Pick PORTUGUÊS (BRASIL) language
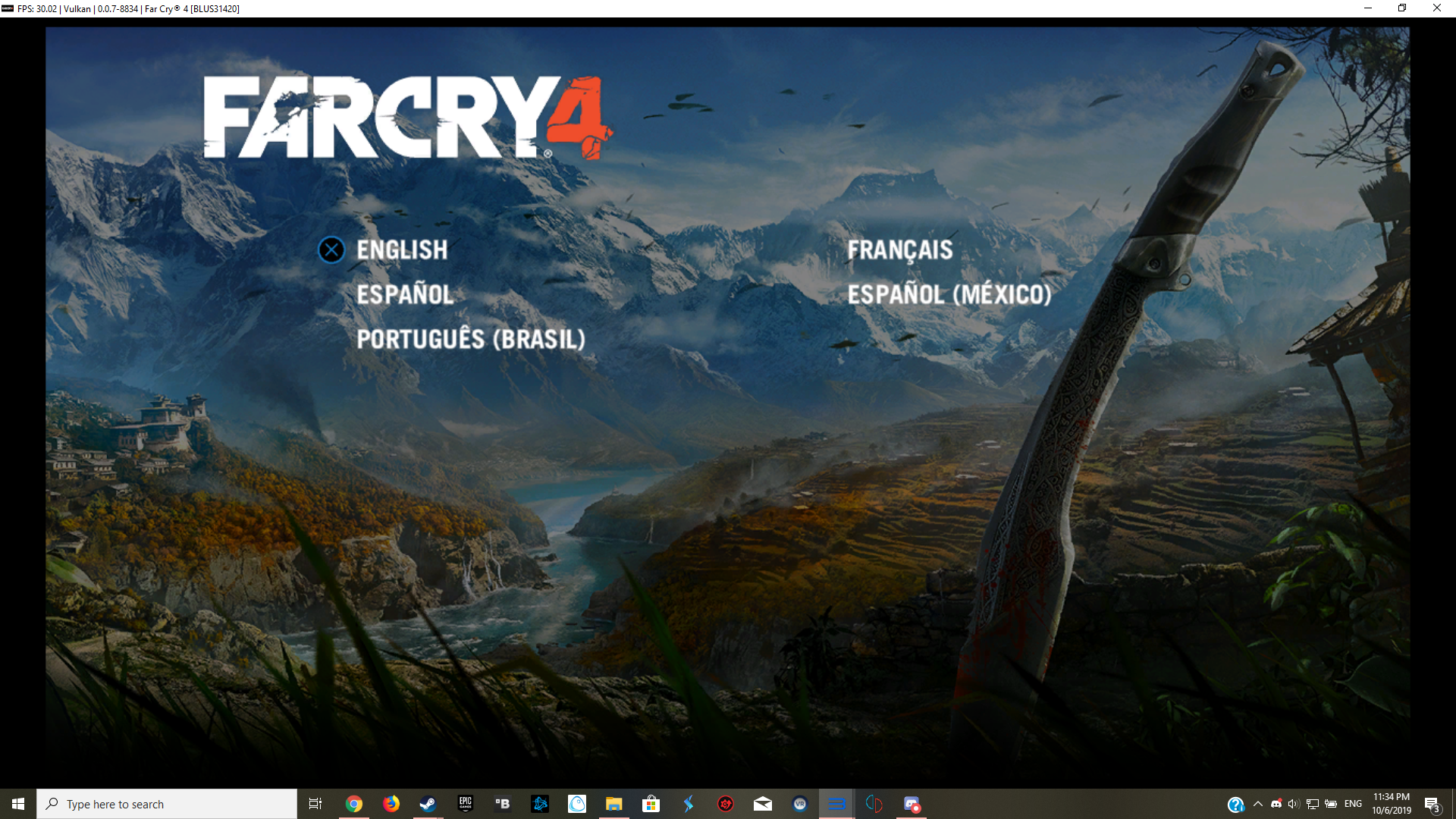Viewport: 1456px width, 819px height. 471,339
